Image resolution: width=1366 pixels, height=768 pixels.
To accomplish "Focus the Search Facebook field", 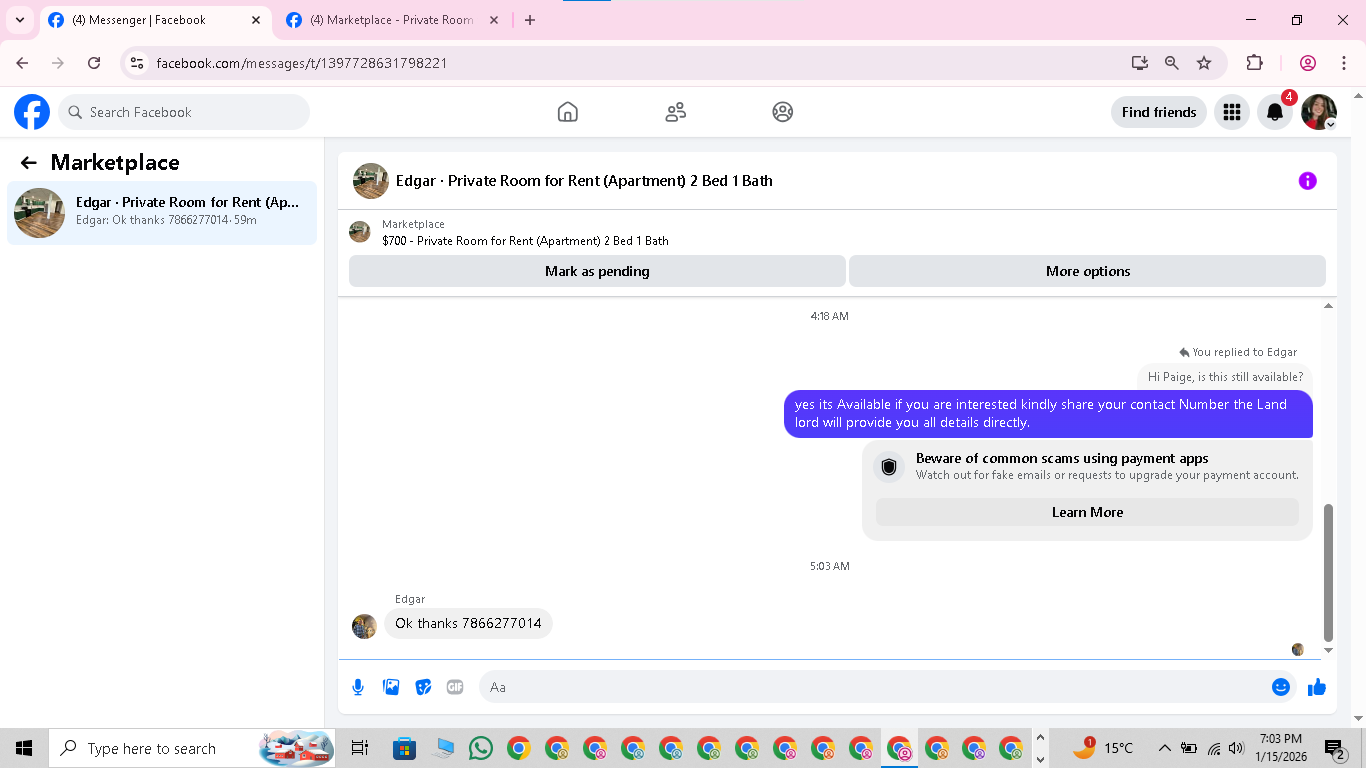I will [184, 112].
